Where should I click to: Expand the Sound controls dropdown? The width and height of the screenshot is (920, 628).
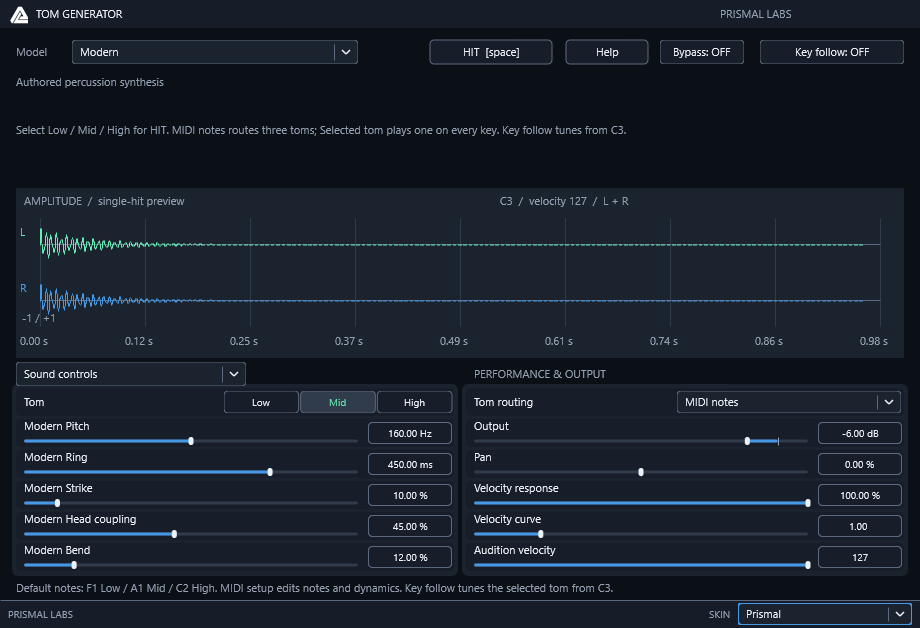click(131, 374)
